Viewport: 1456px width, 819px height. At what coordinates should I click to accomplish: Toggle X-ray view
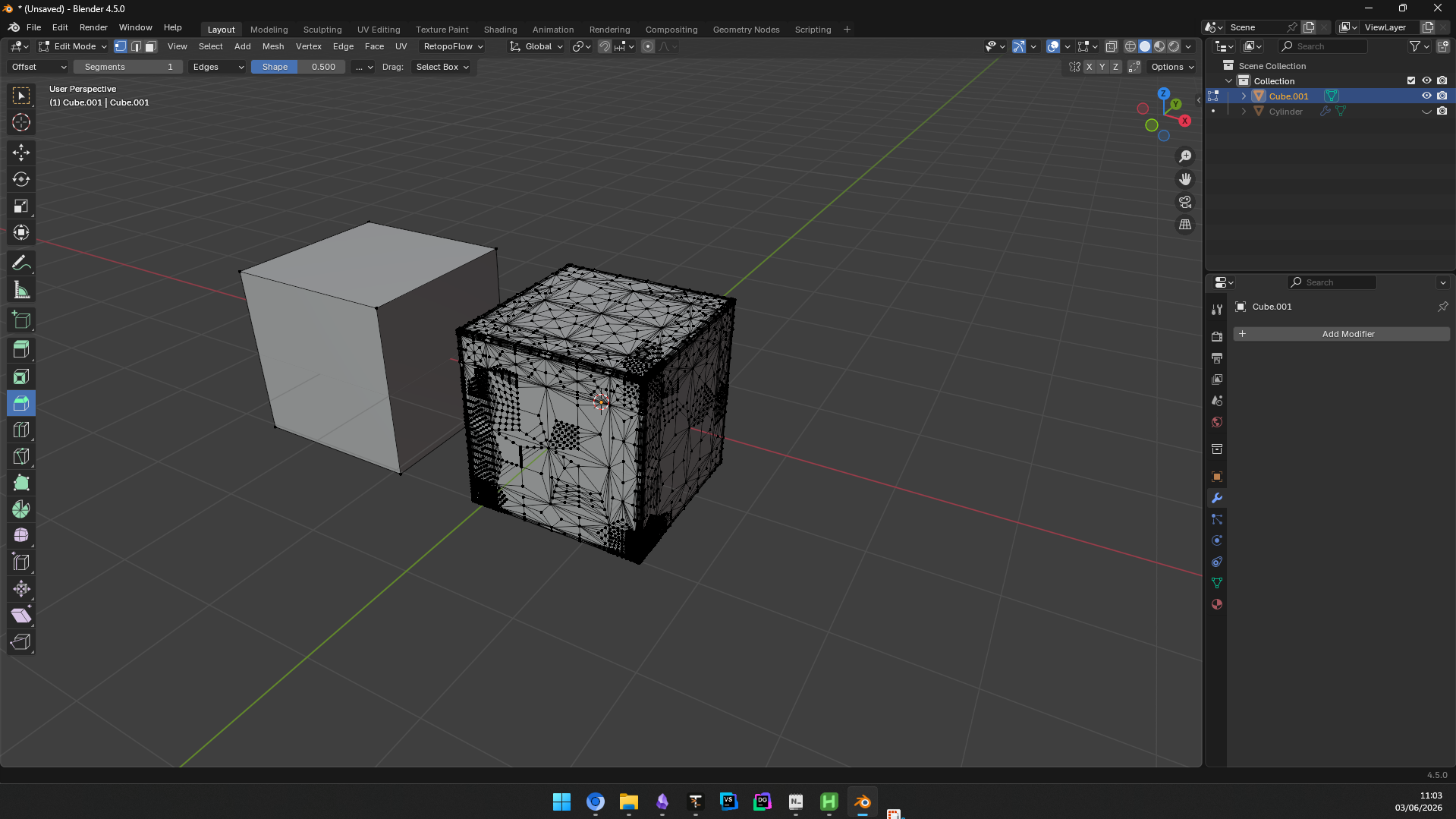[x=1112, y=46]
